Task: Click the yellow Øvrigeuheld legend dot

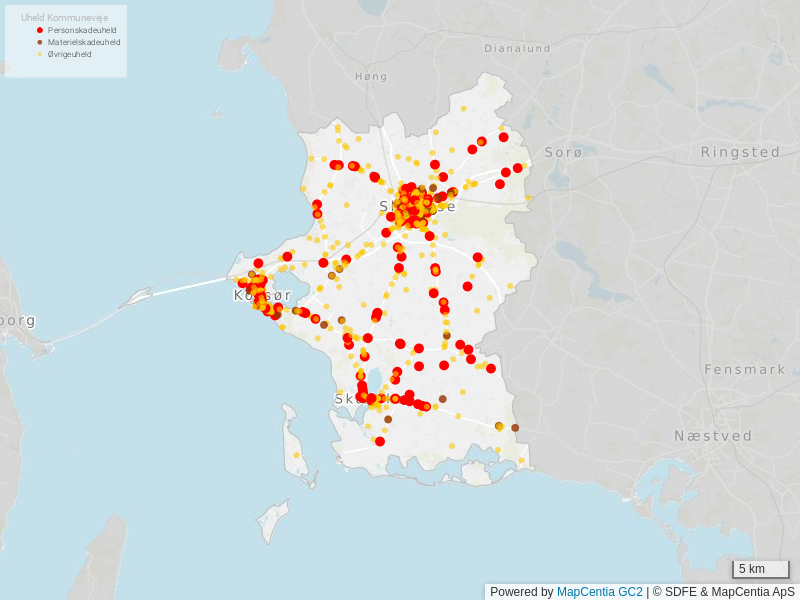Action: coord(40,55)
